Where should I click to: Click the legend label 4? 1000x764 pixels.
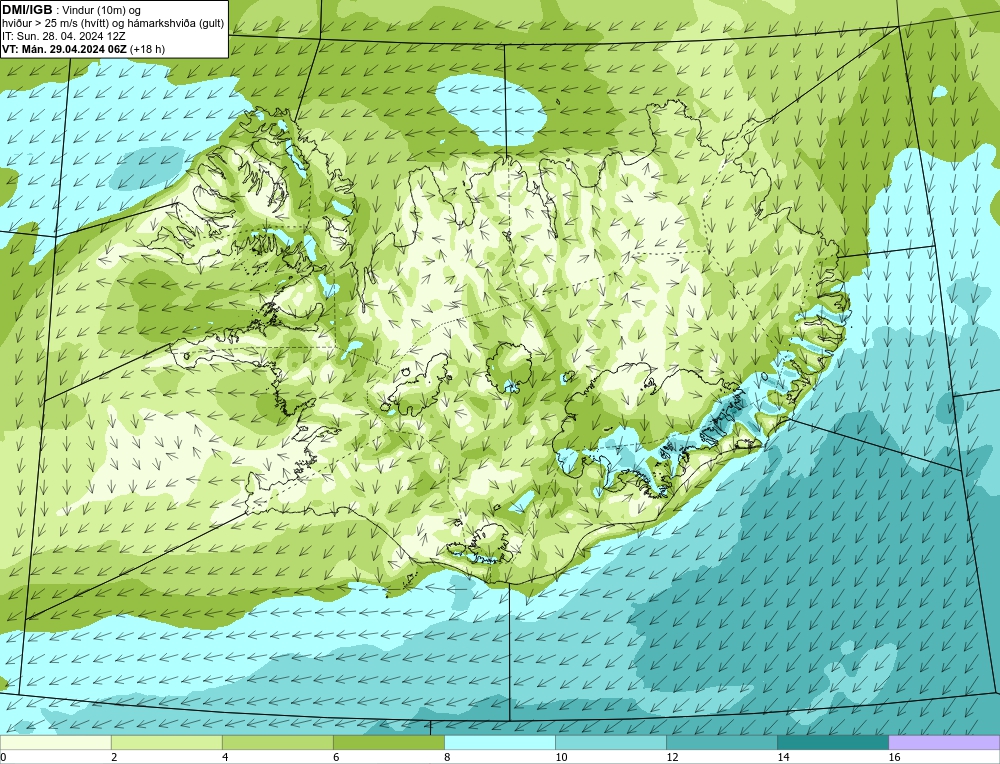click(225, 757)
